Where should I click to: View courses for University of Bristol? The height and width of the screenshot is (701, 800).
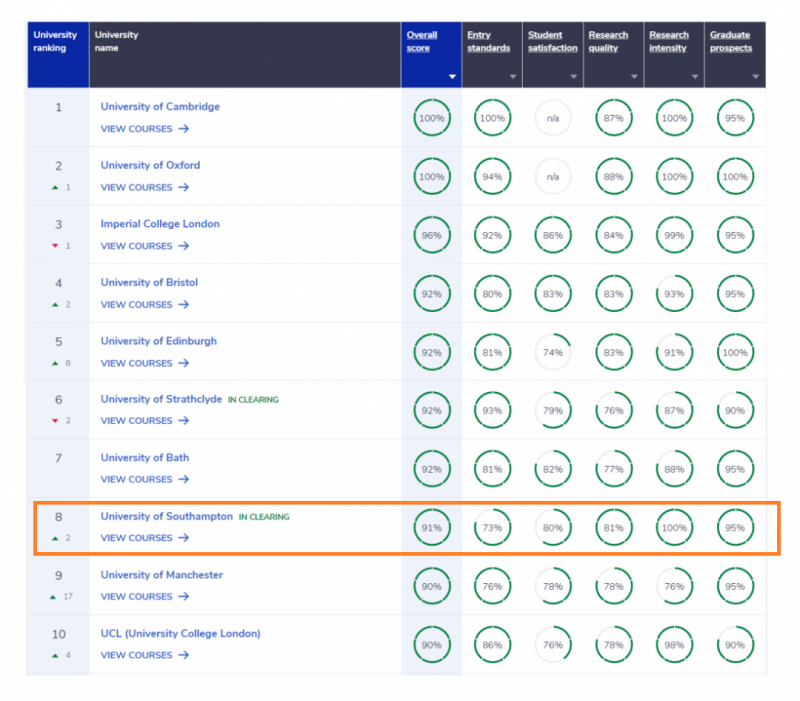pos(145,305)
